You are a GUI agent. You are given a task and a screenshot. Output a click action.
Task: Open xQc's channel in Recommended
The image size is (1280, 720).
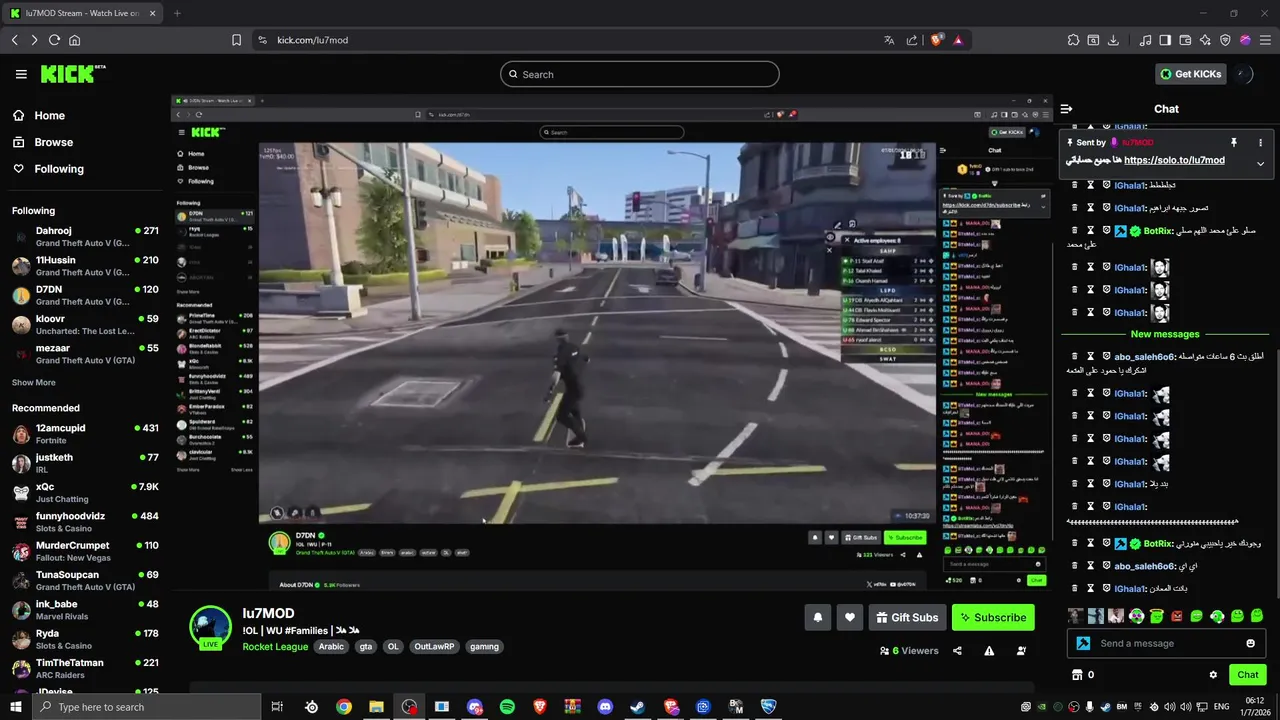tap(84, 493)
